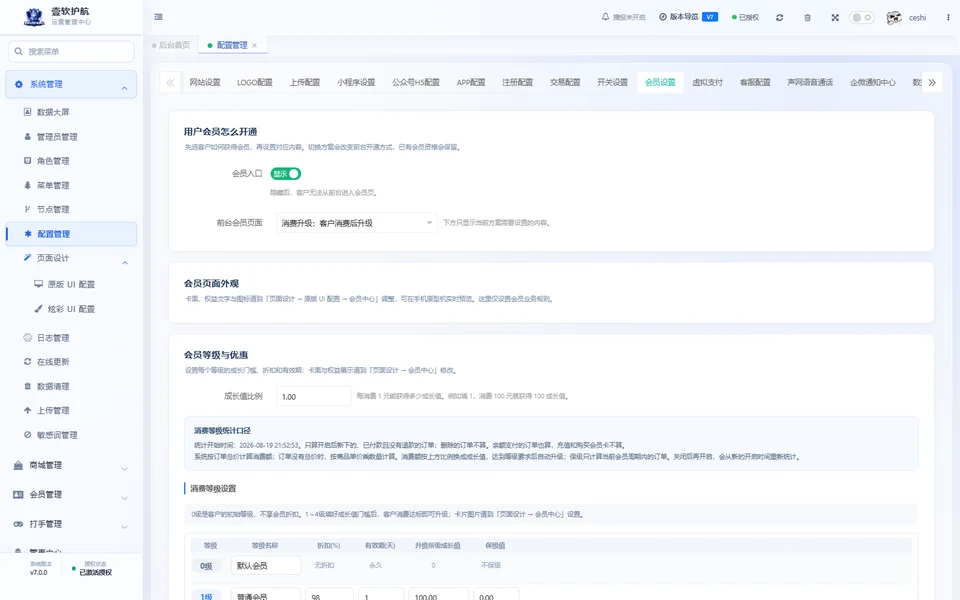Open 版本导航 compass icon

pos(662,17)
